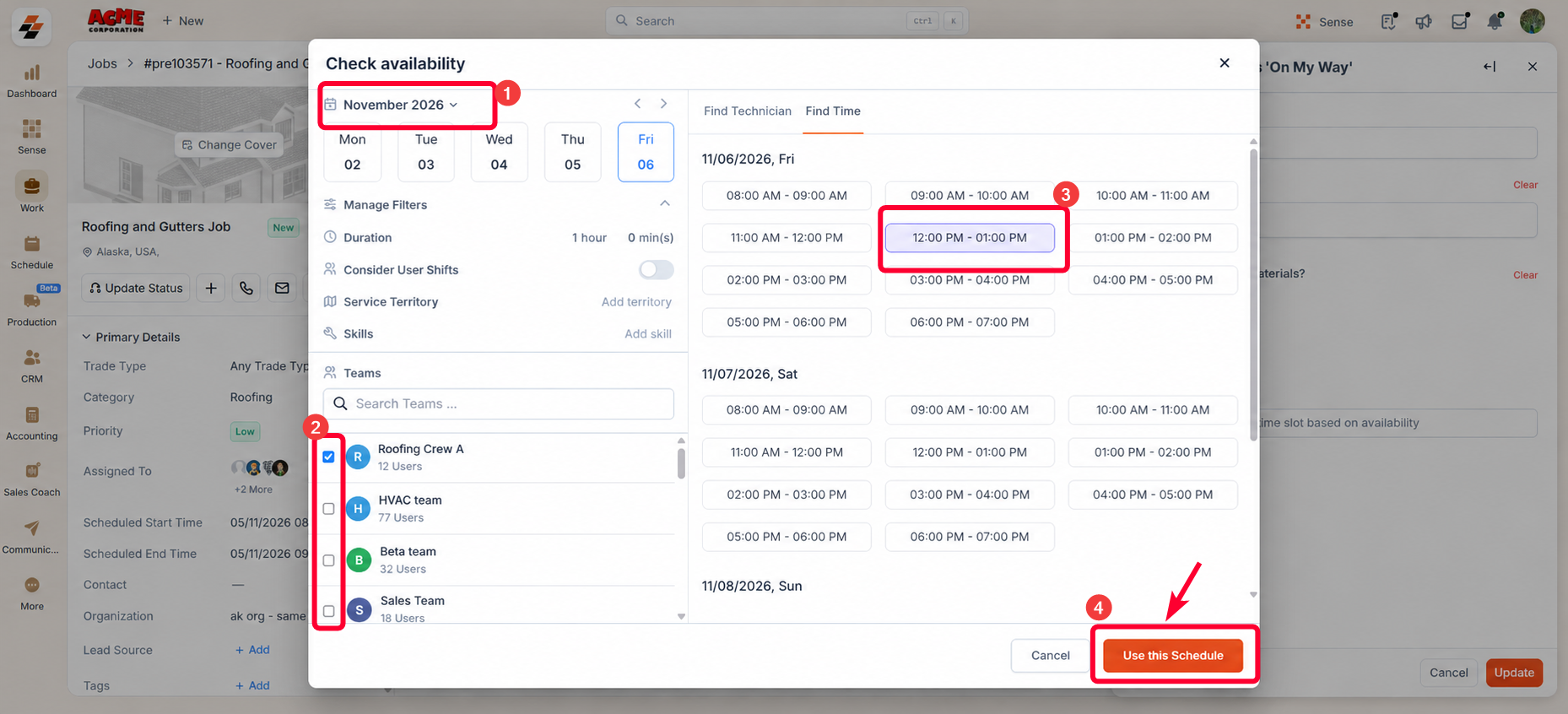Click the +2 More assignees text
The image size is (1568, 714).
(253, 490)
